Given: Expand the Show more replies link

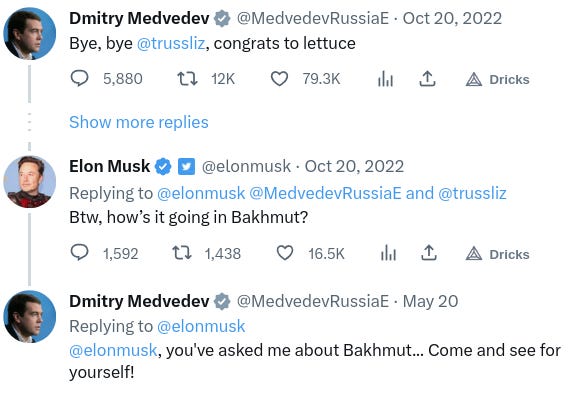Looking at the screenshot, I should click(139, 122).
